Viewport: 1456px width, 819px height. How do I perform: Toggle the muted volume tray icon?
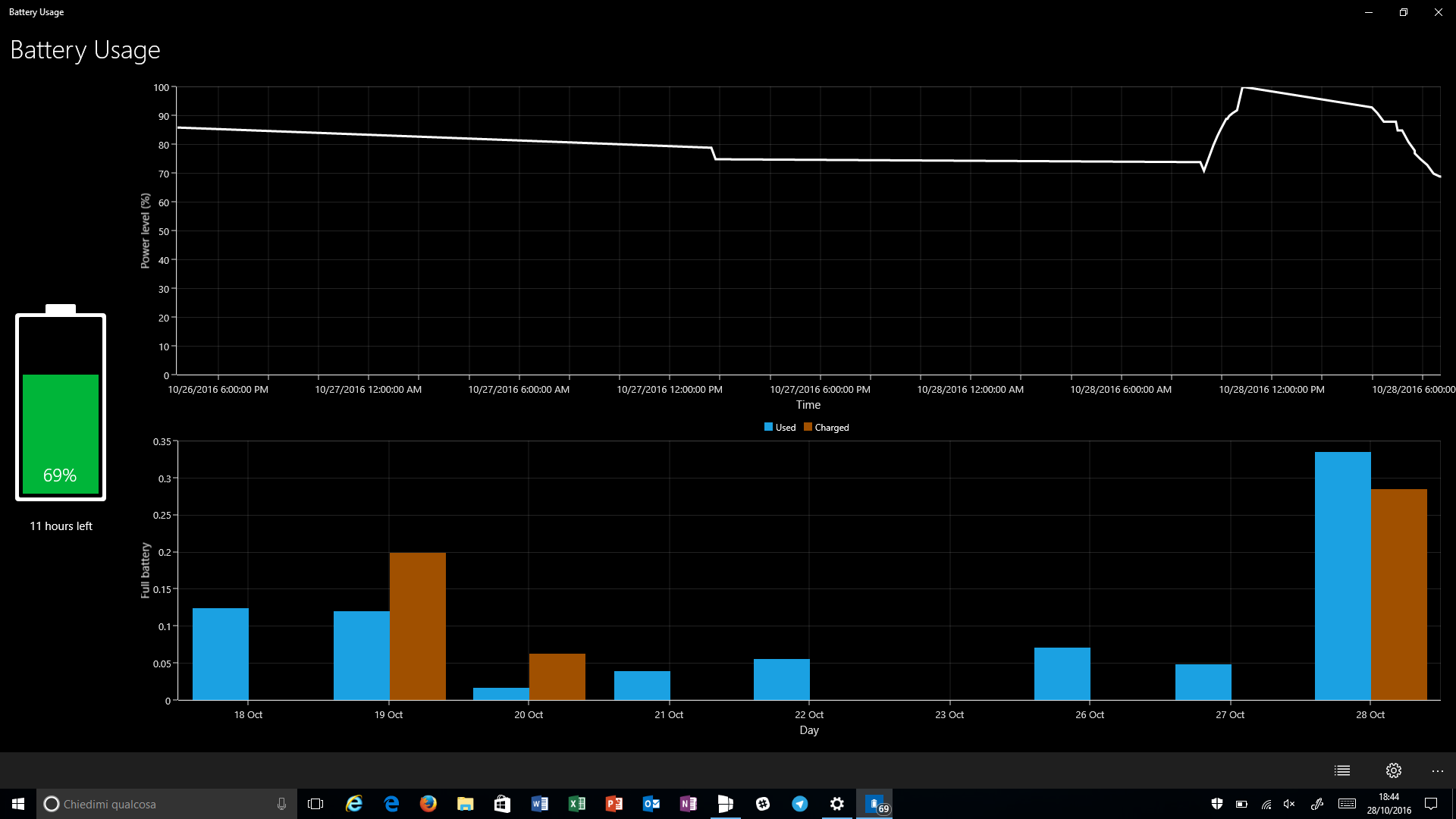point(1289,804)
